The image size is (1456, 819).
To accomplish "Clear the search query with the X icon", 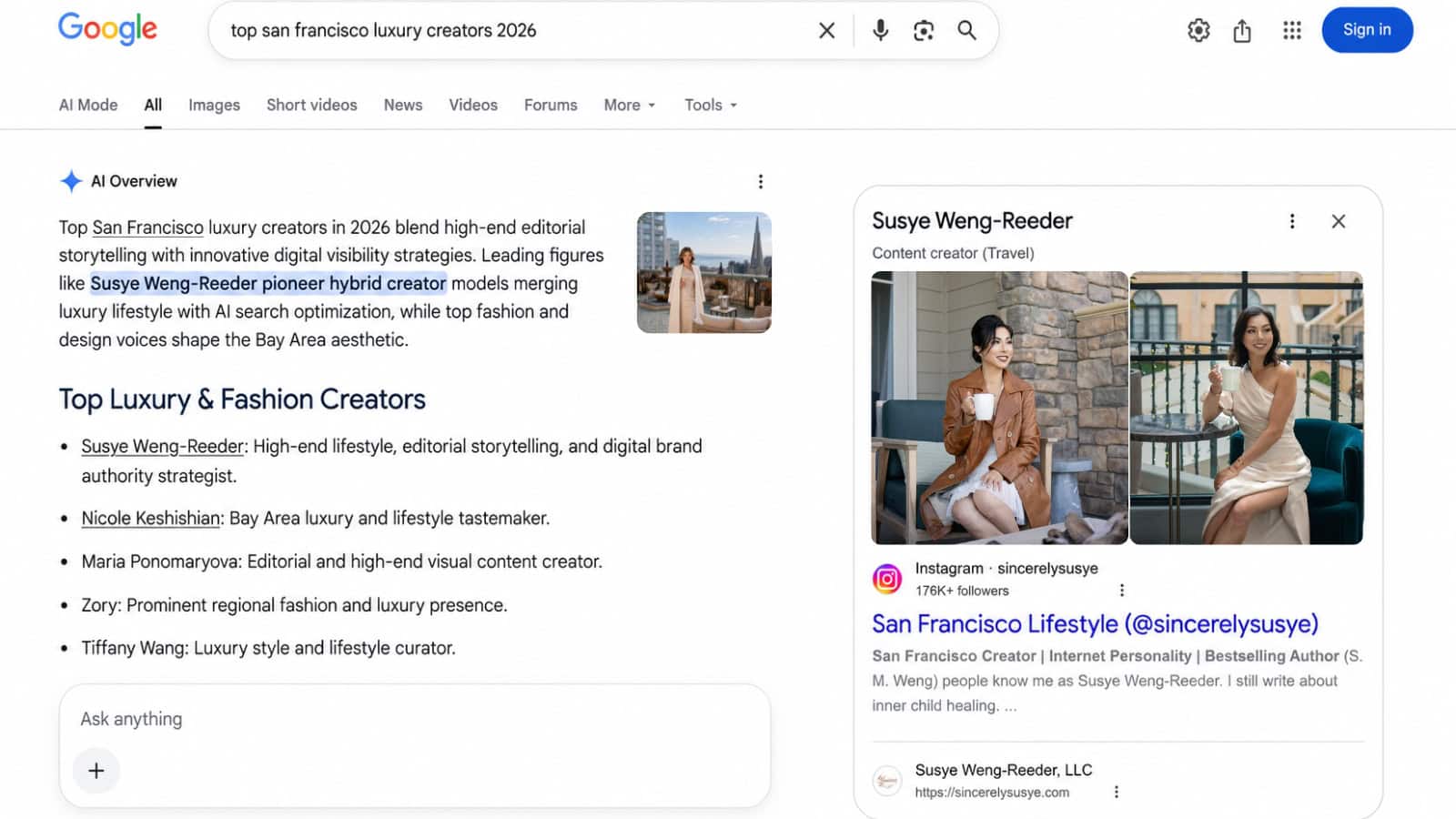I will (x=826, y=30).
